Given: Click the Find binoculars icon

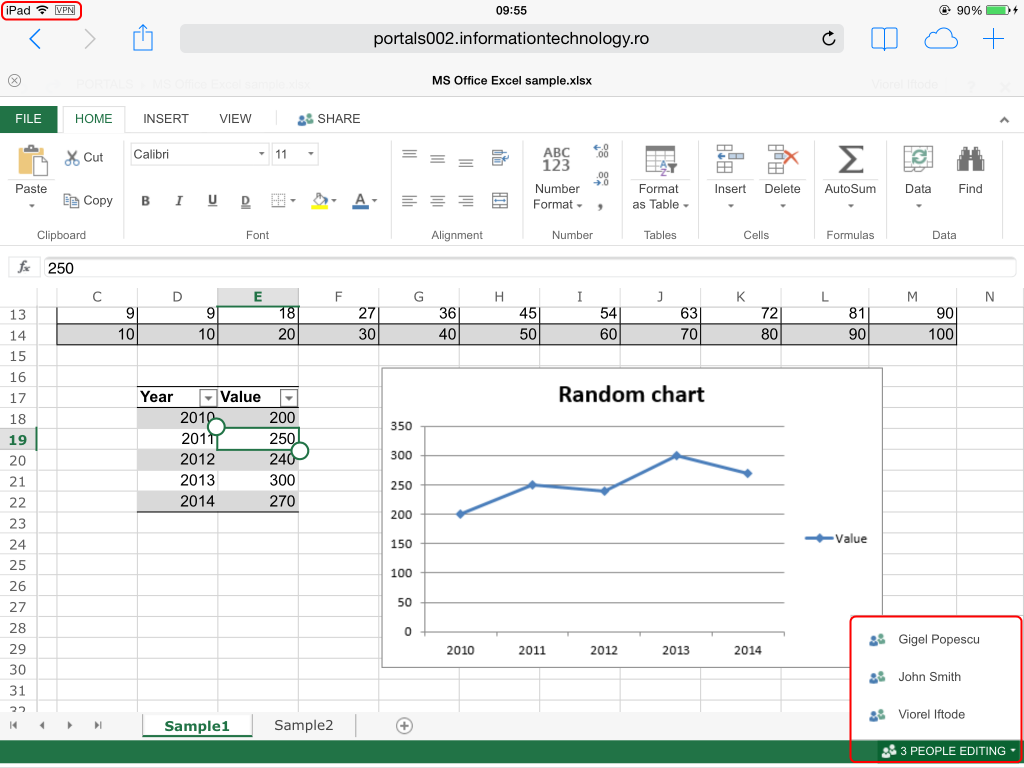Looking at the screenshot, I should (x=969, y=160).
